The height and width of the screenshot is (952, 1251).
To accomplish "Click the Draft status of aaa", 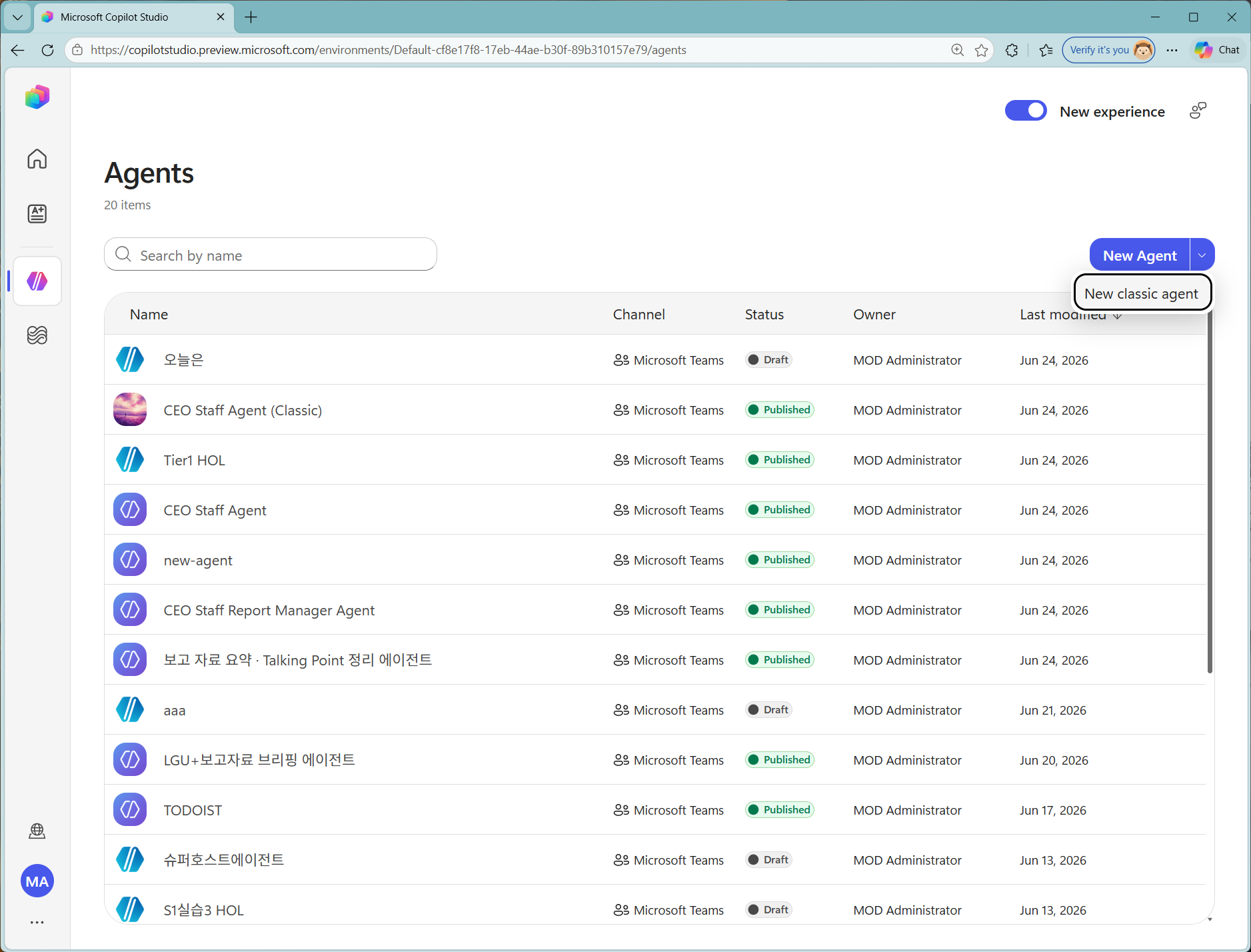I will coord(768,710).
